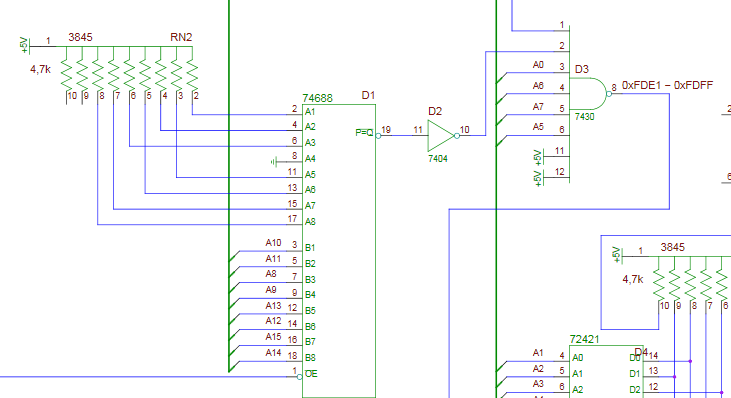The width and height of the screenshot is (731, 398).
Task: Select lower network resistor ending at pin 8
Action: 690,284
